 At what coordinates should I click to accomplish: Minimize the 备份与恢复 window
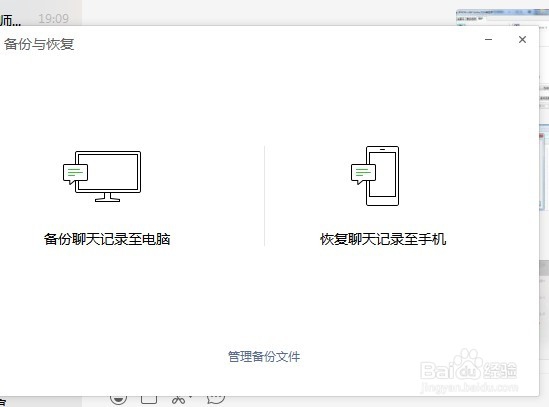click(x=488, y=40)
